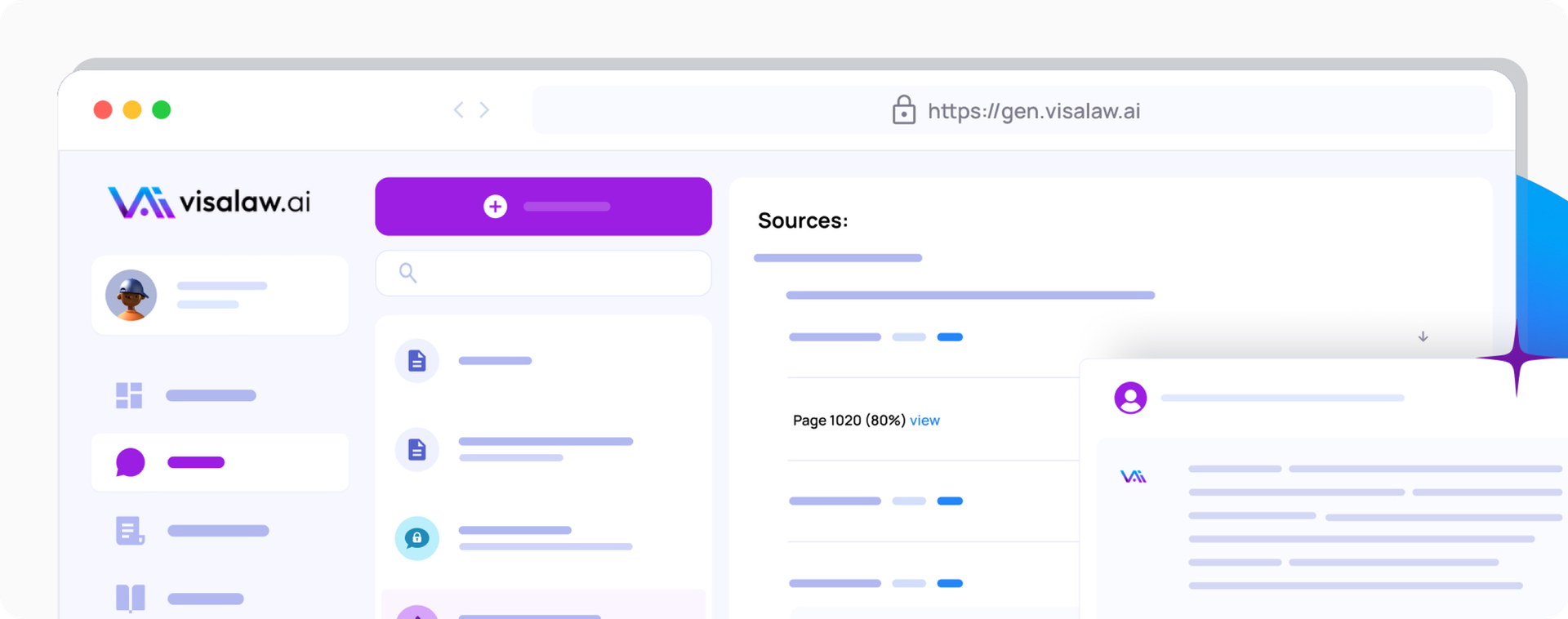Click the 'Sources:' heading
Viewport: 1568px width, 619px height.
click(x=803, y=220)
